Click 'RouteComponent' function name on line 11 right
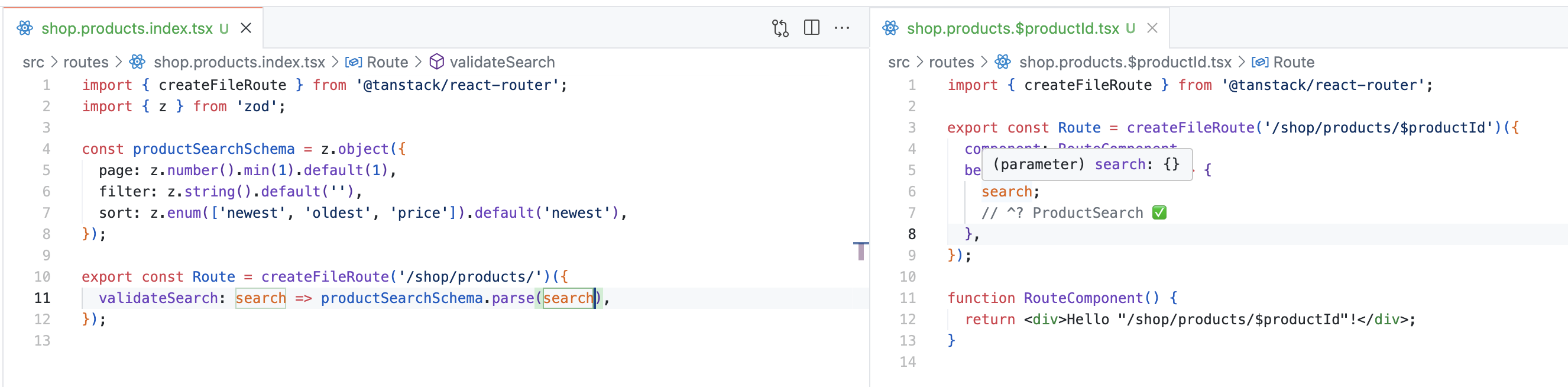 pyautogui.click(x=1083, y=298)
